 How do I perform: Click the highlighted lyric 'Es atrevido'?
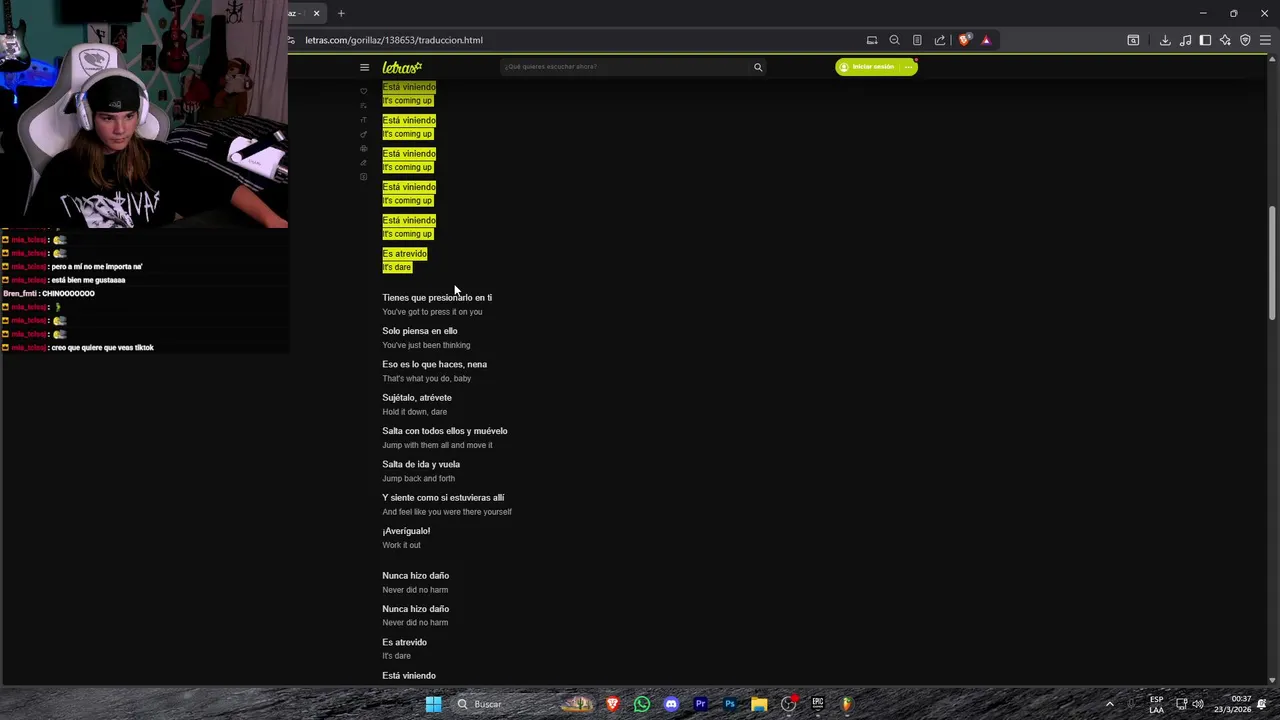(405, 254)
